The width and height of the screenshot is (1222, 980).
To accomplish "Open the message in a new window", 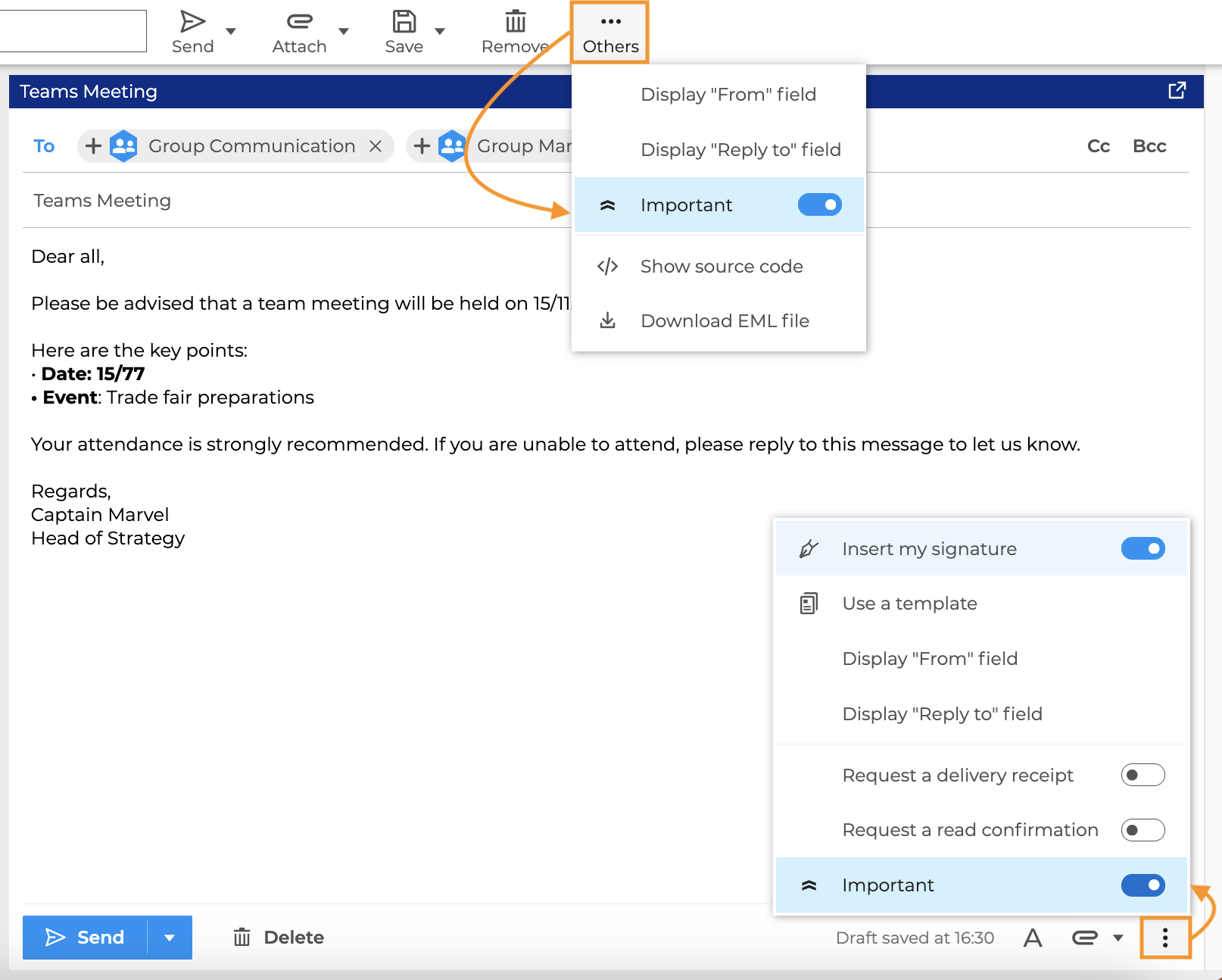I will 1177,91.
